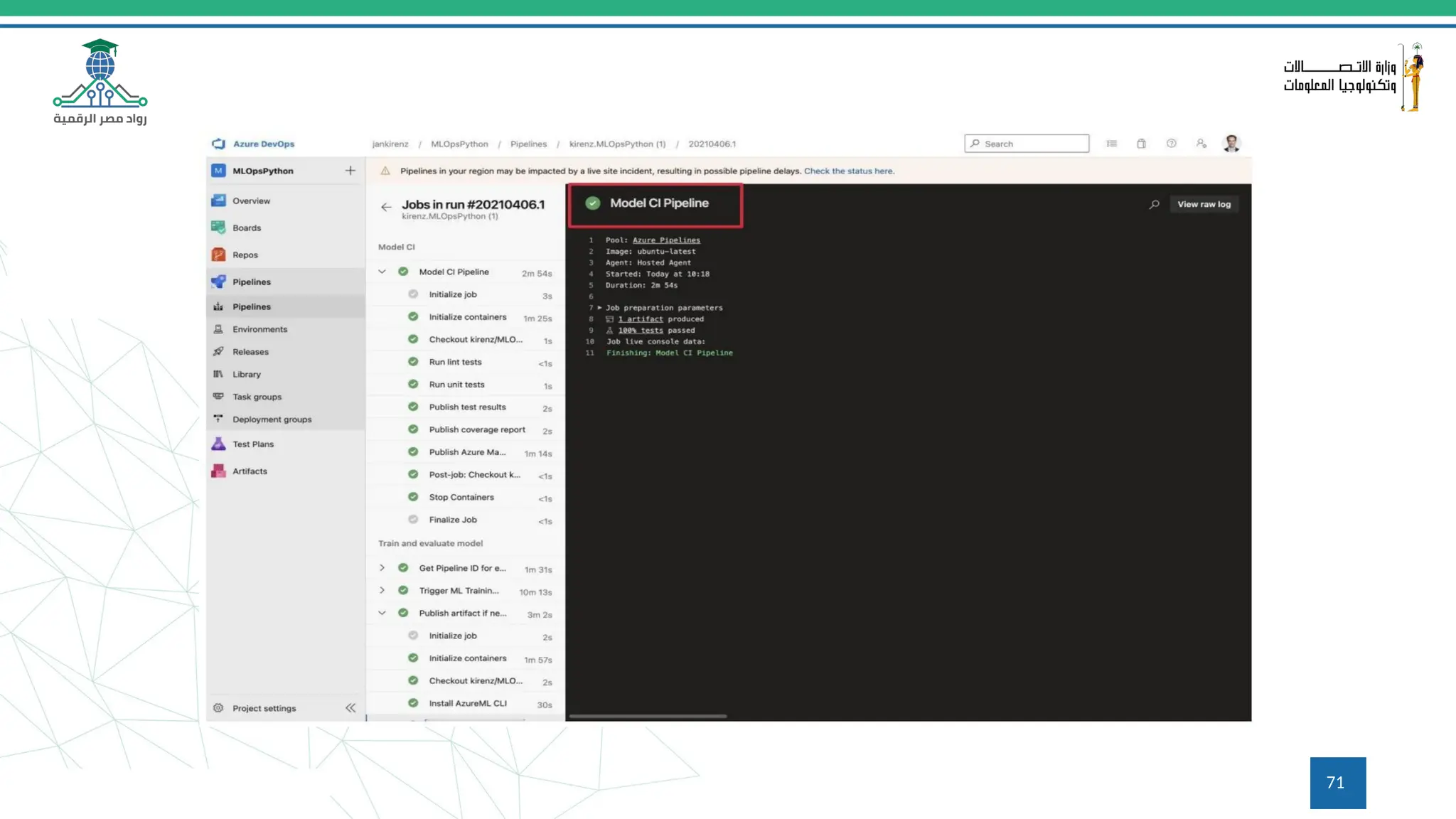Viewport: 1456px width, 819px height.
Task: Expand Job preparation parameters in log
Action: [x=599, y=308]
